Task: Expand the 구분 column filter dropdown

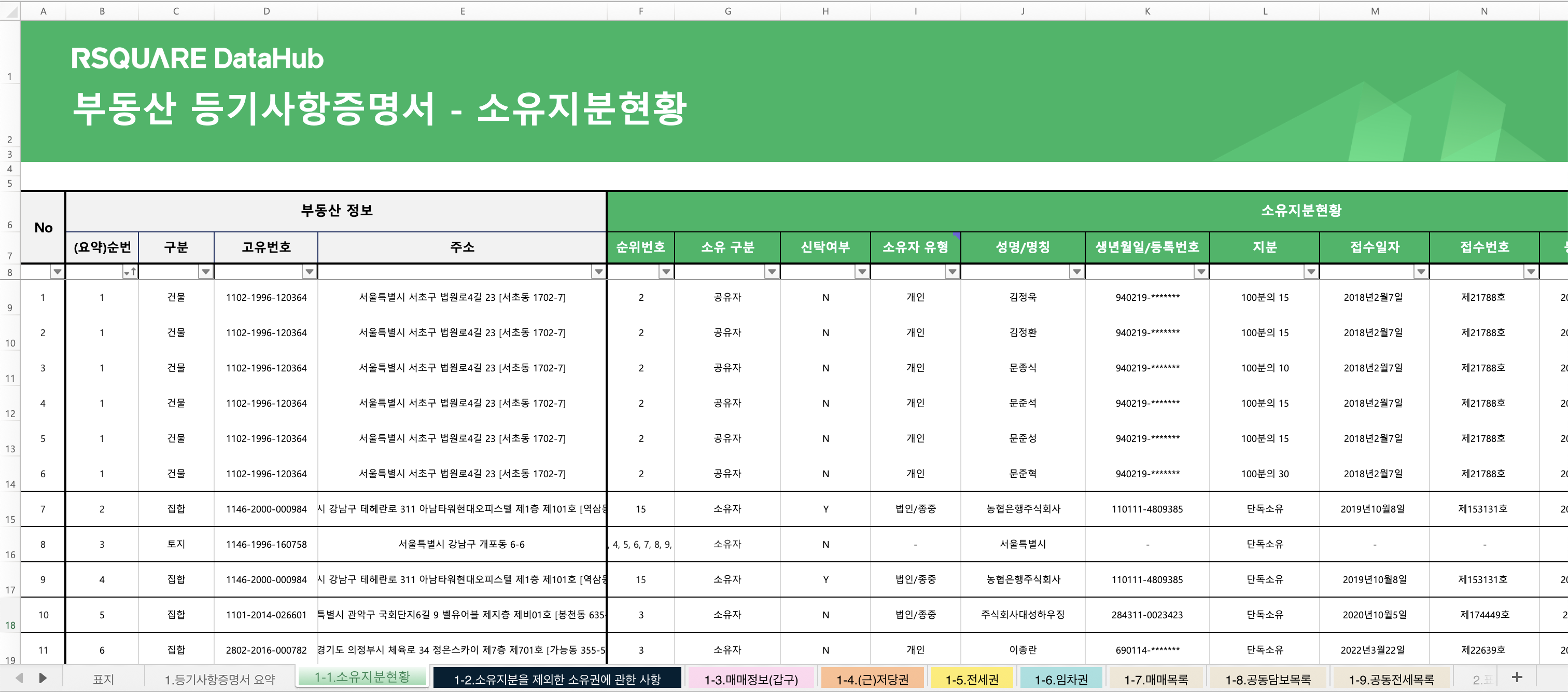Action: [205, 272]
